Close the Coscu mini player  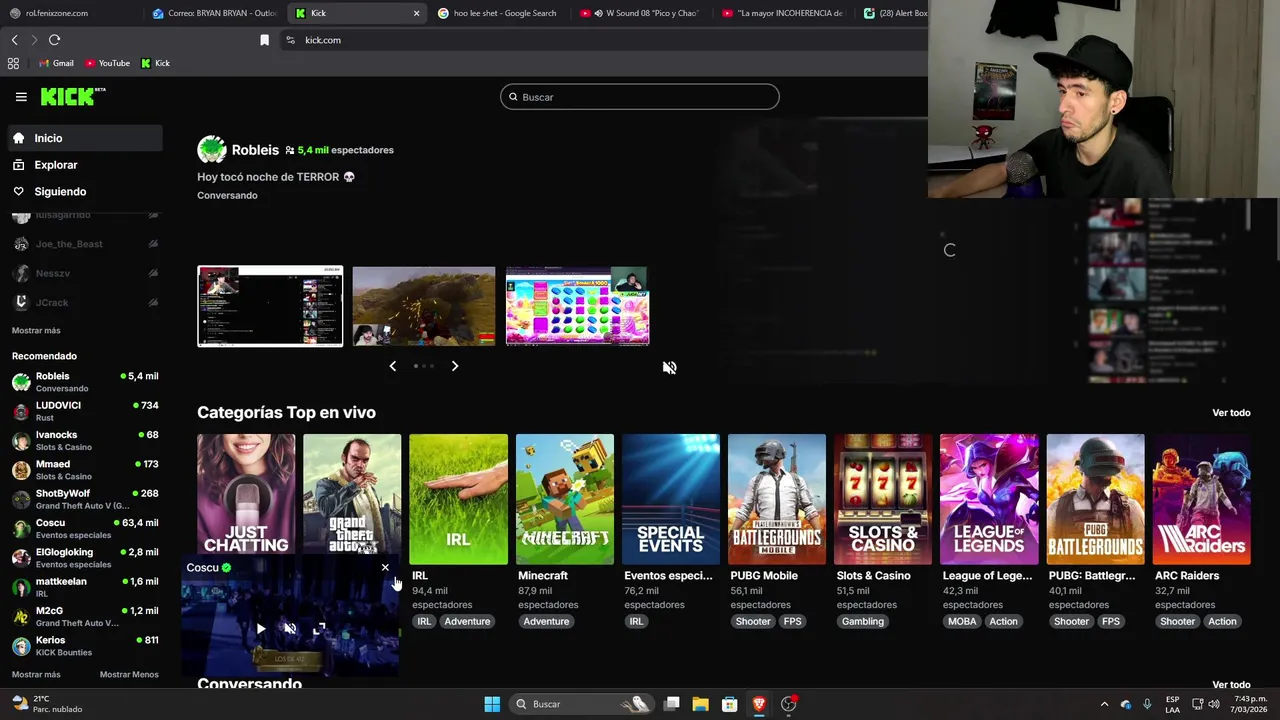coord(385,568)
